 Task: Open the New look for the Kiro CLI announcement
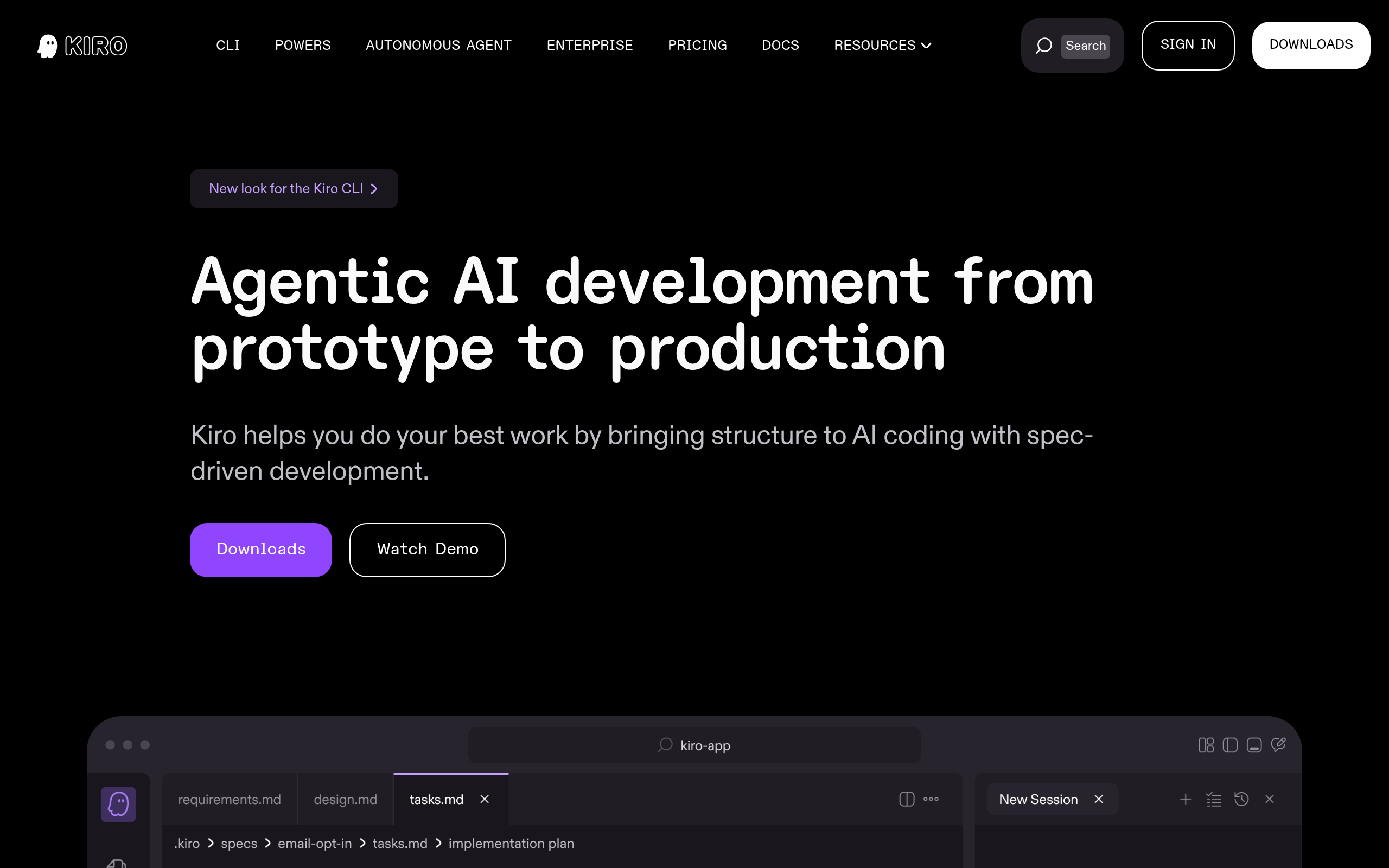(x=294, y=188)
